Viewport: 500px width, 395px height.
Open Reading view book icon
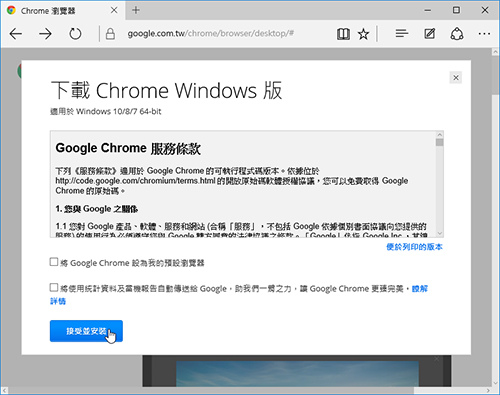tap(343, 34)
